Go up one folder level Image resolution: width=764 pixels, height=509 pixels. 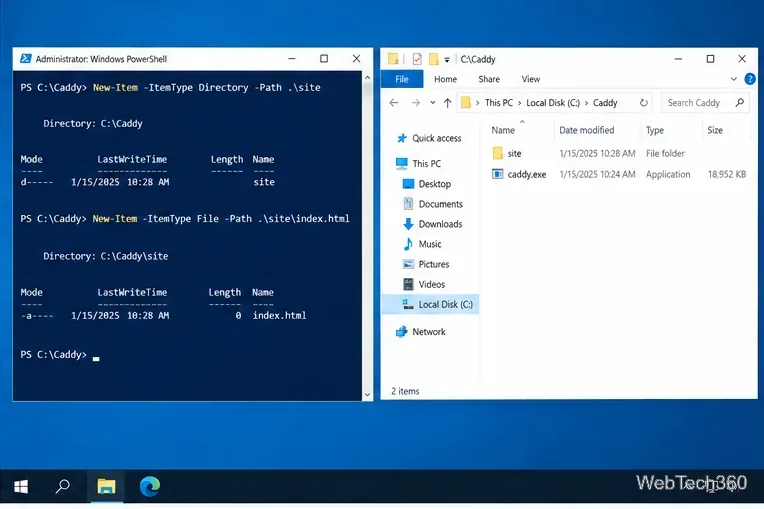(x=447, y=103)
